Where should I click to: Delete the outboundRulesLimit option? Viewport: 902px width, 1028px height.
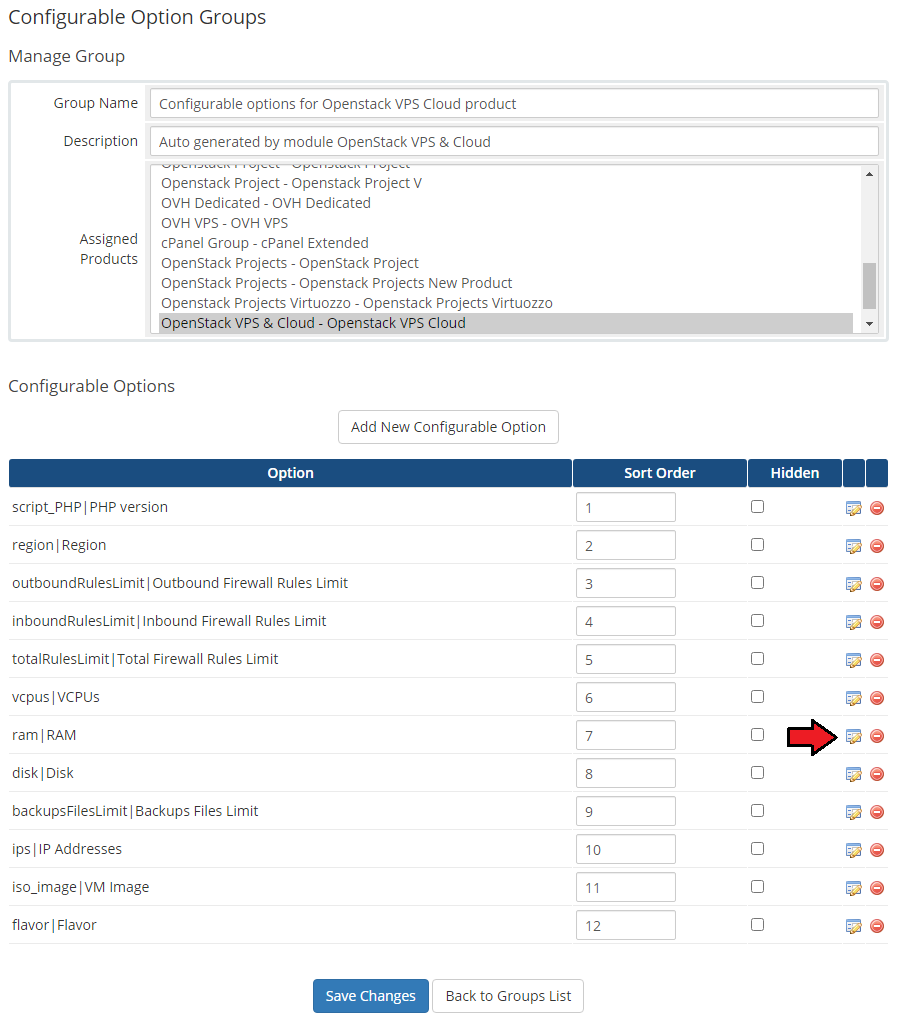coord(876,584)
